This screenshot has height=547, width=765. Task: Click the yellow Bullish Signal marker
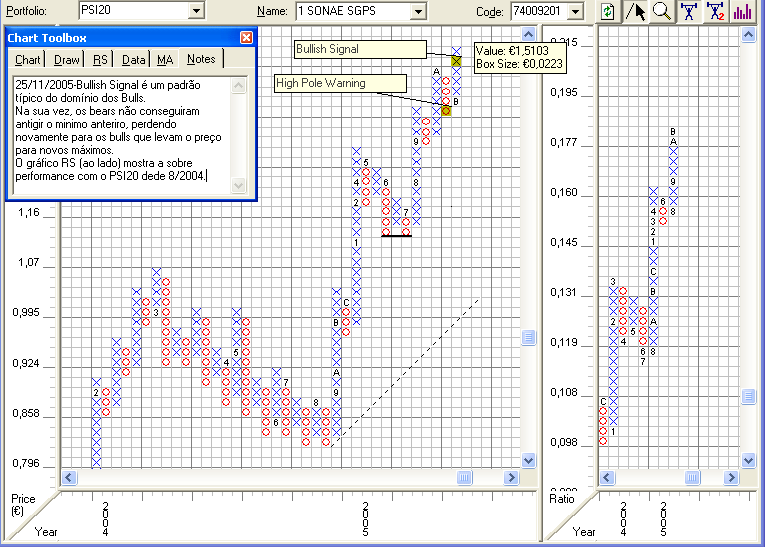[457, 61]
